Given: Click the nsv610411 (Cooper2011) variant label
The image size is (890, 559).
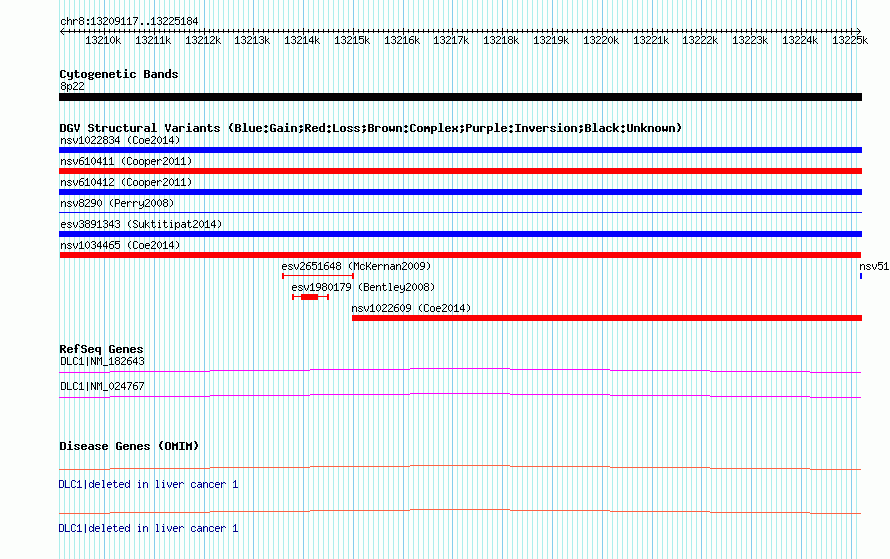Looking at the screenshot, I should (126, 161).
